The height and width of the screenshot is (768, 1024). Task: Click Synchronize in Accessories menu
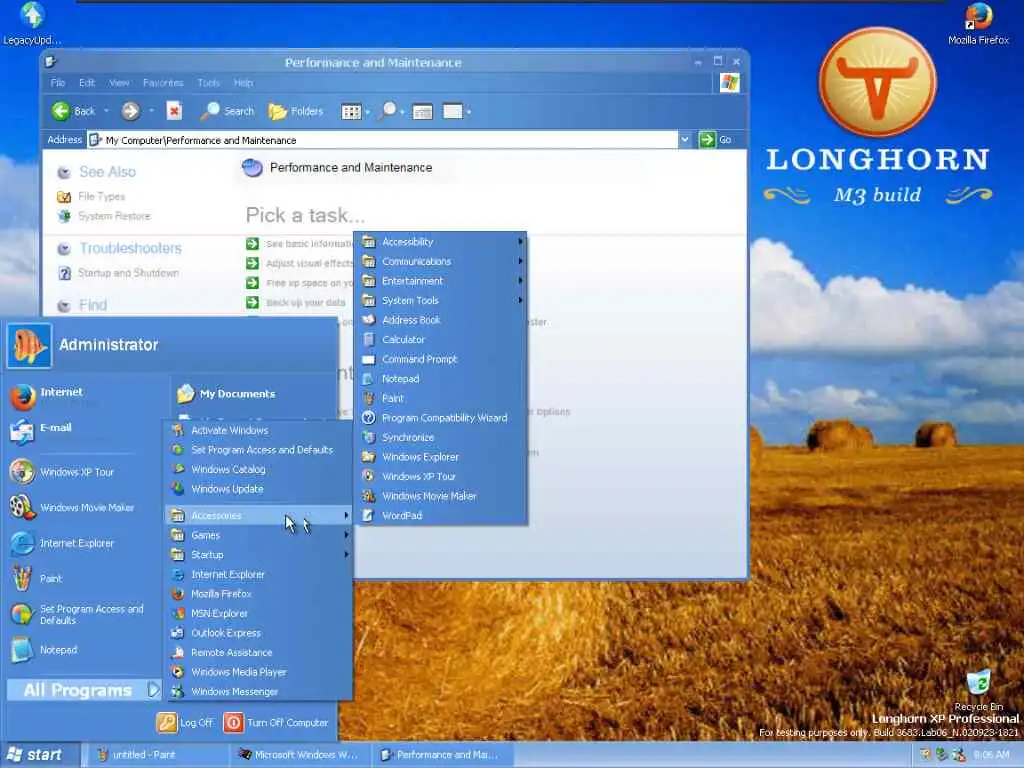441,438
